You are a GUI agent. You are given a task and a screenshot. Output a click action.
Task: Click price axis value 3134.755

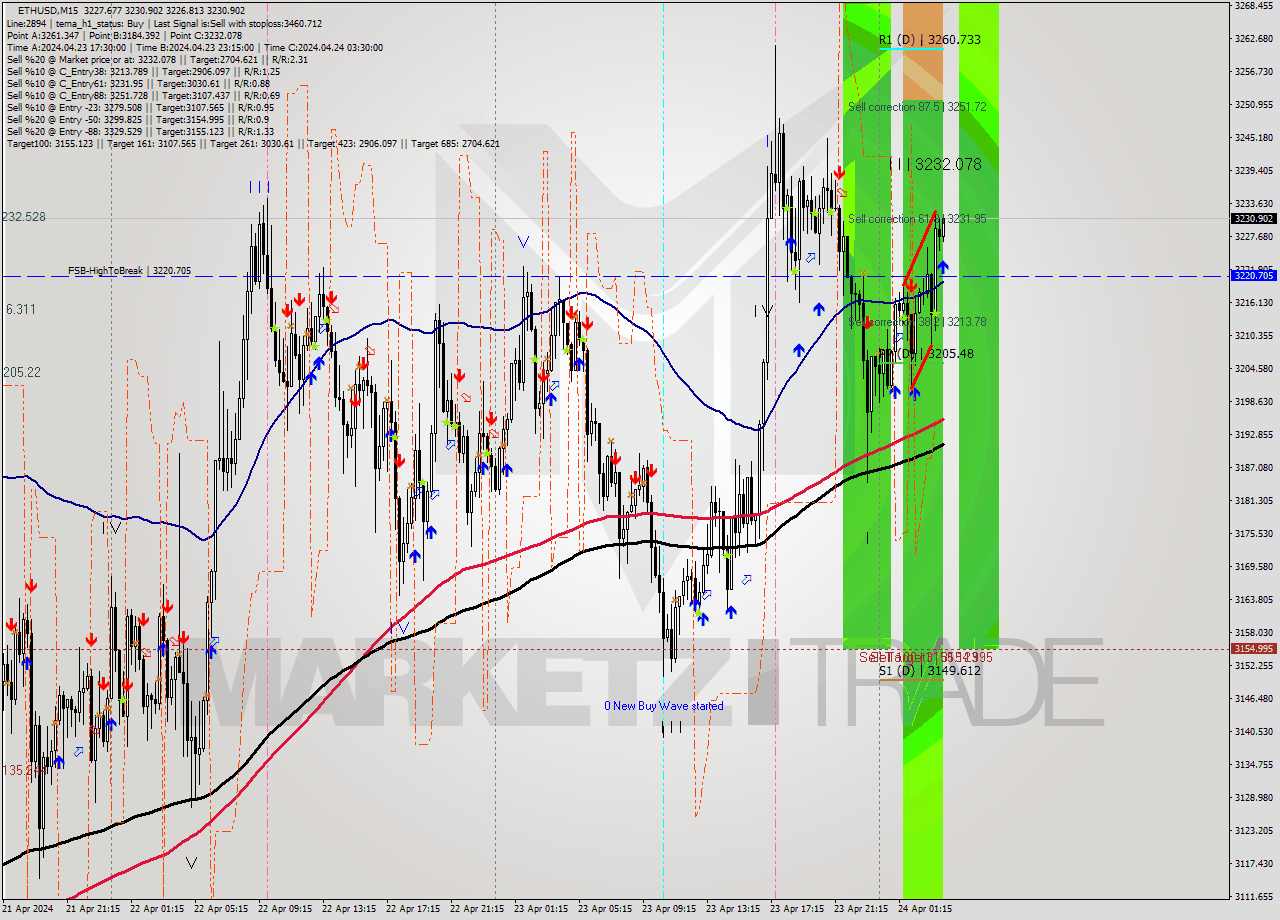pos(1253,764)
